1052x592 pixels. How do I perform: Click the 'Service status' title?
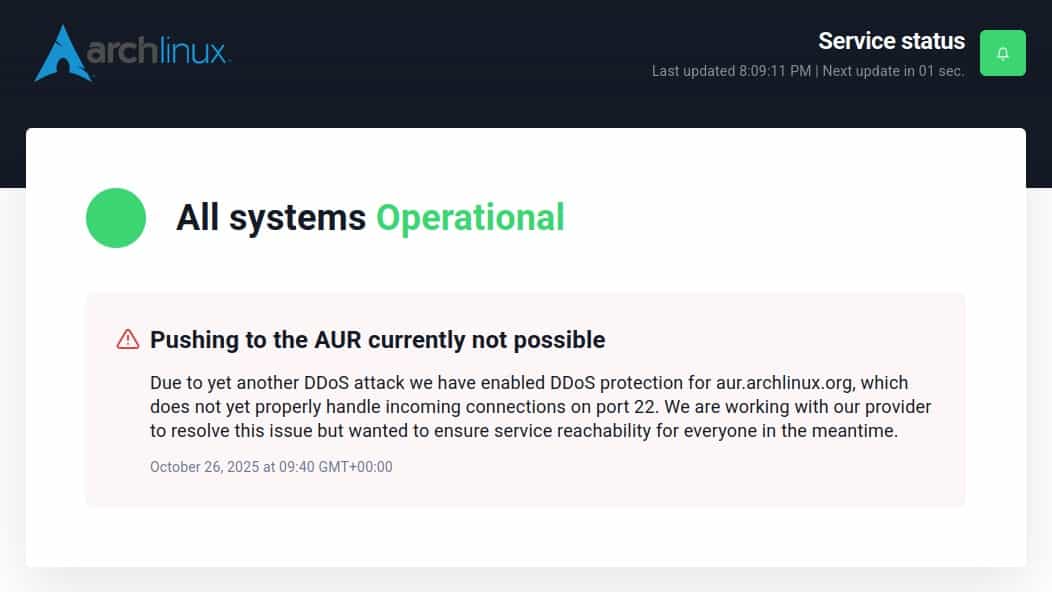point(891,41)
